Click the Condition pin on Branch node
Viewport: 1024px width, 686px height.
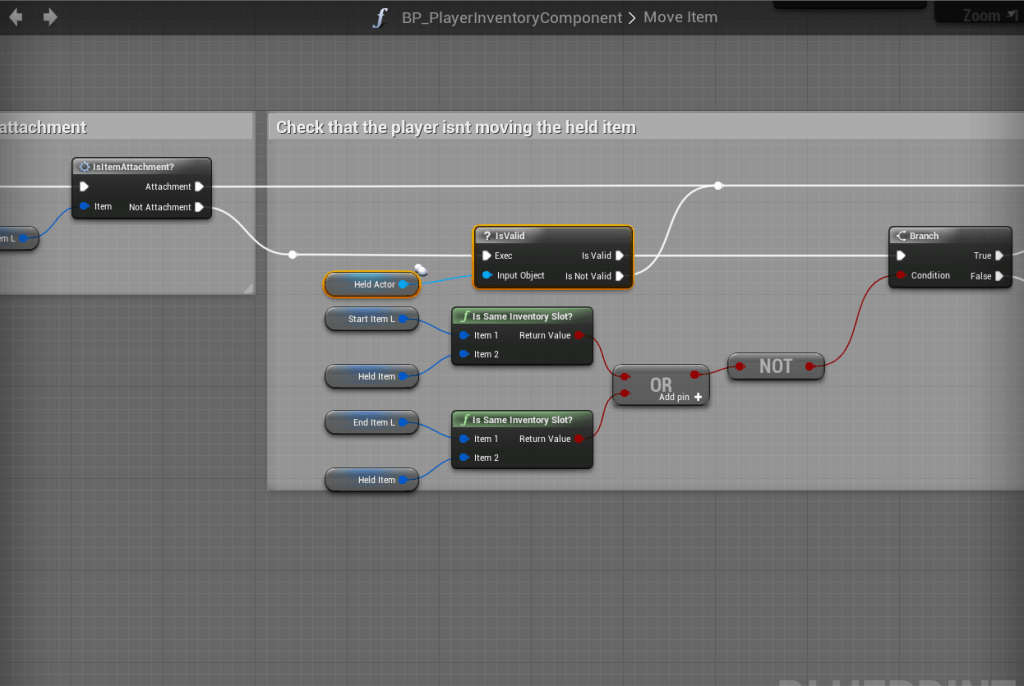(x=902, y=276)
